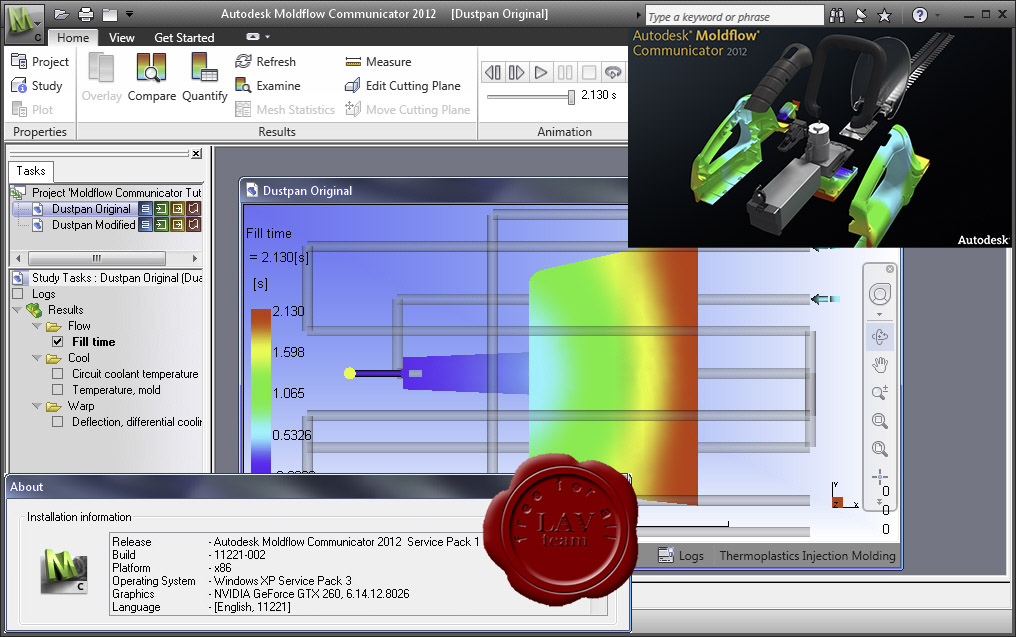
Task: Click the Zoom extents icon in navigation bar
Action: click(x=880, y=448)
